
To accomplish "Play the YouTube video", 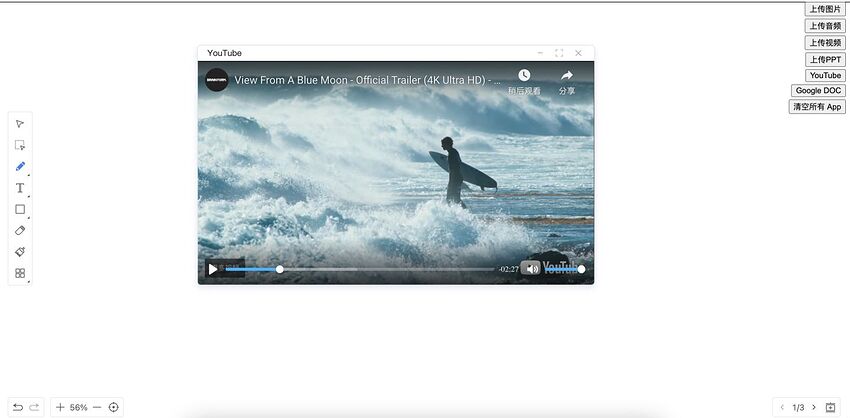I will coord(213,269).
